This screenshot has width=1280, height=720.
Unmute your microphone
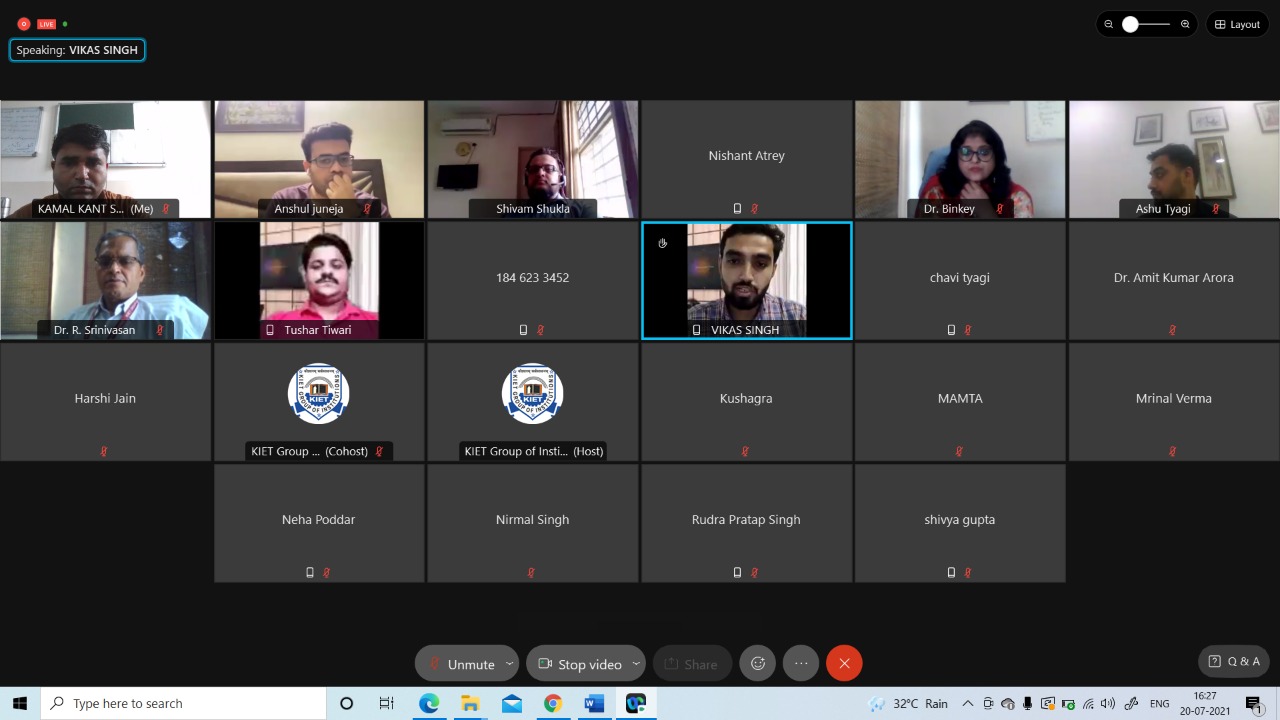[460, 664]
